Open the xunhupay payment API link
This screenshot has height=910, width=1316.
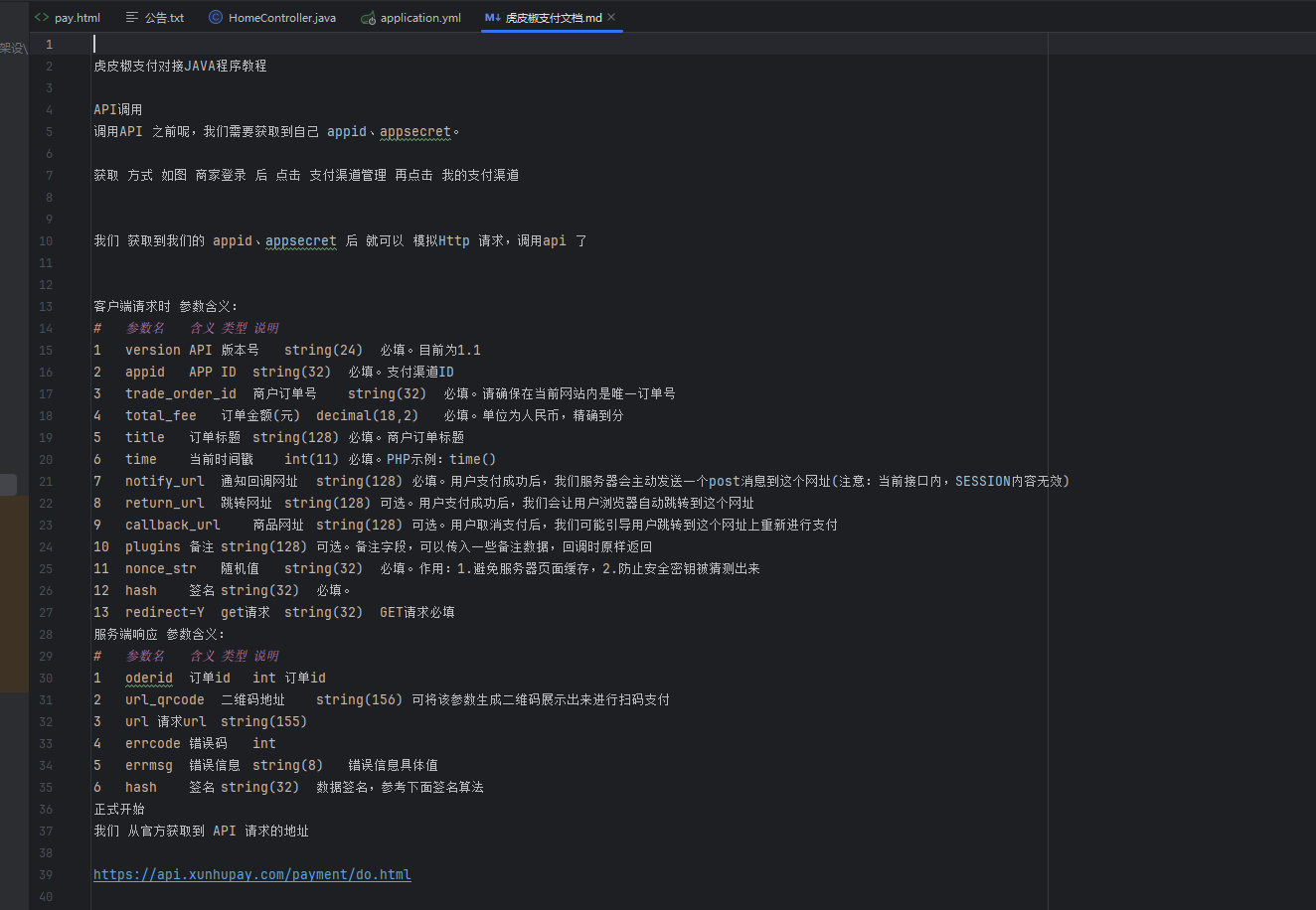pyautogui.click(x=251, y=874)
